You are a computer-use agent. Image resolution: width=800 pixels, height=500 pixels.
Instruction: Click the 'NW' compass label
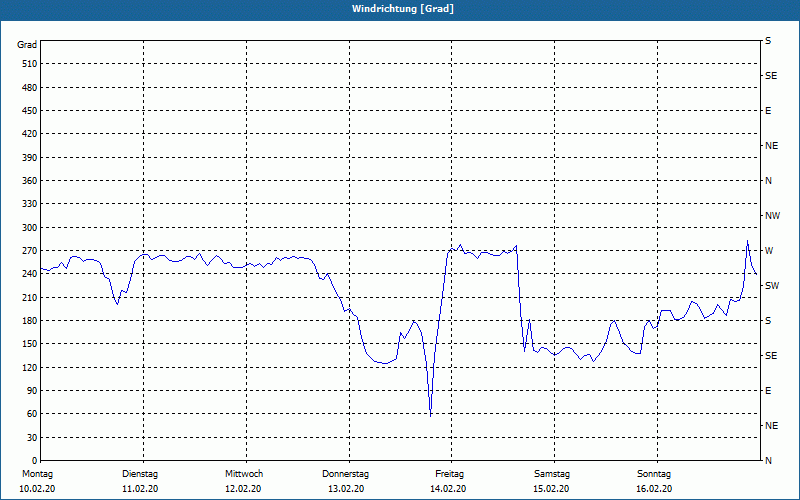pos(772,216)
